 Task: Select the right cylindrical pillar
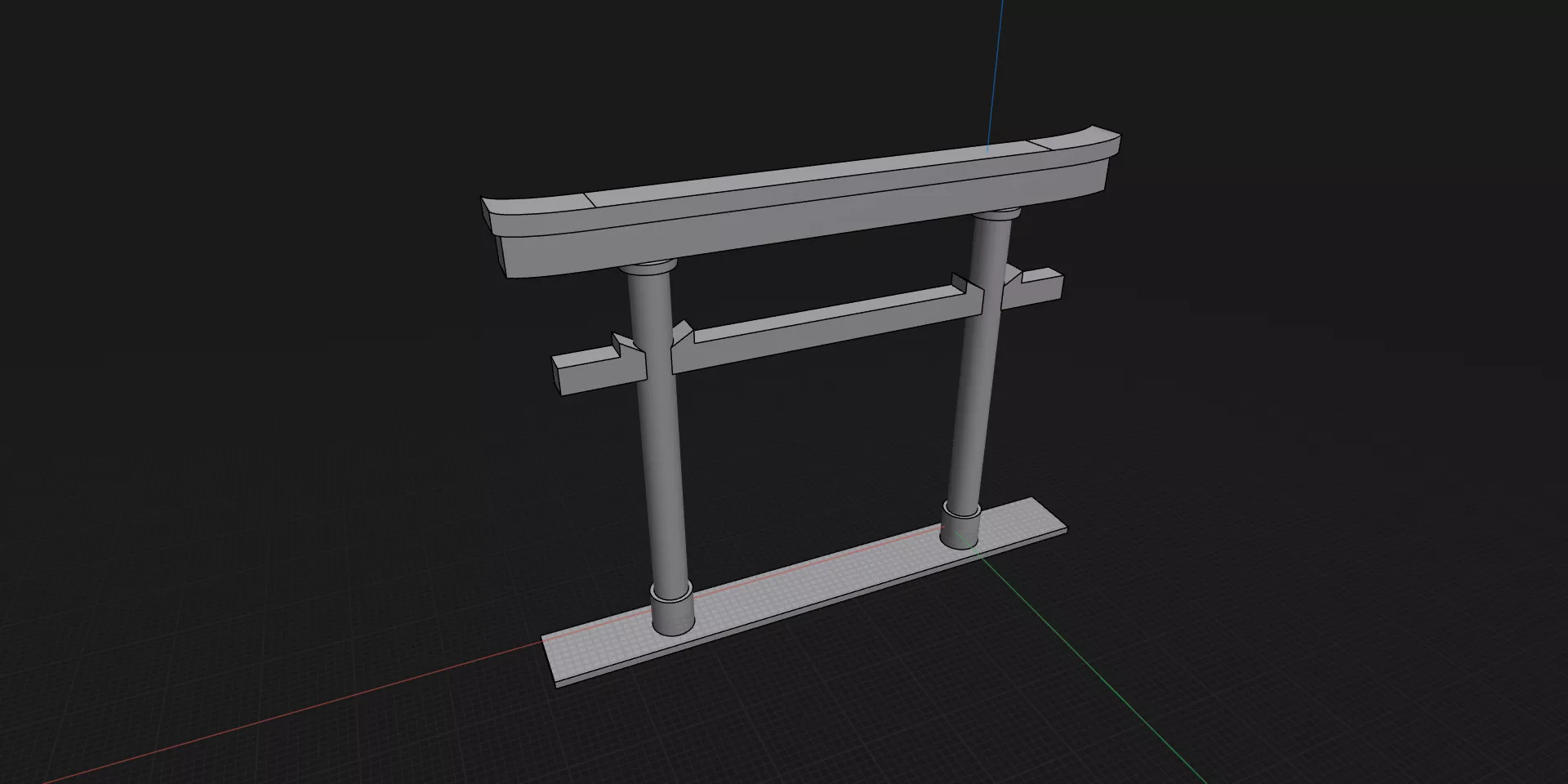[980, 359]
